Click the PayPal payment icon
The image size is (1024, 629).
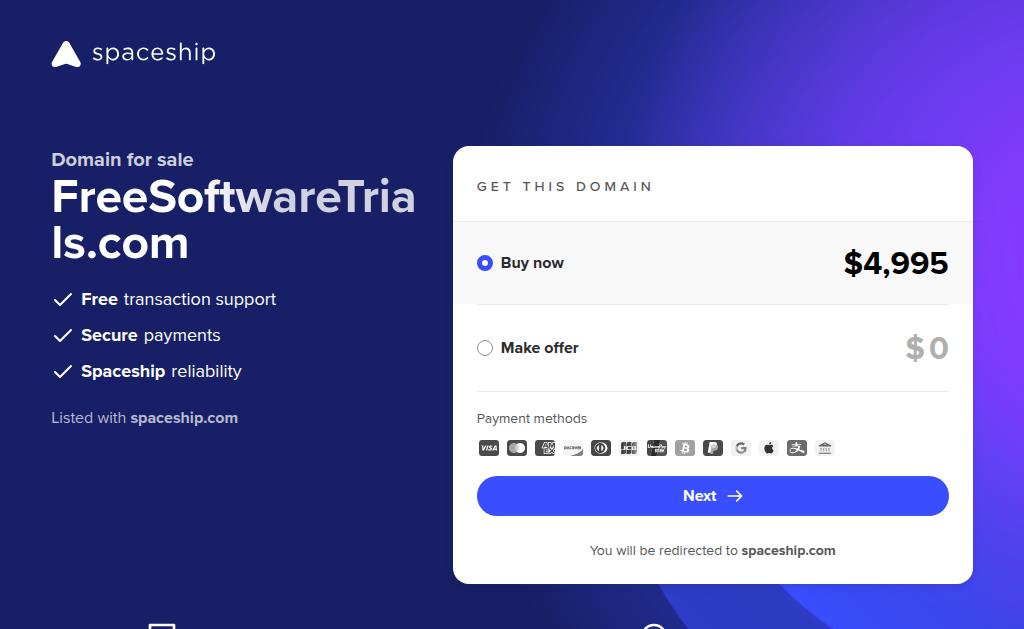pos(713,448)
